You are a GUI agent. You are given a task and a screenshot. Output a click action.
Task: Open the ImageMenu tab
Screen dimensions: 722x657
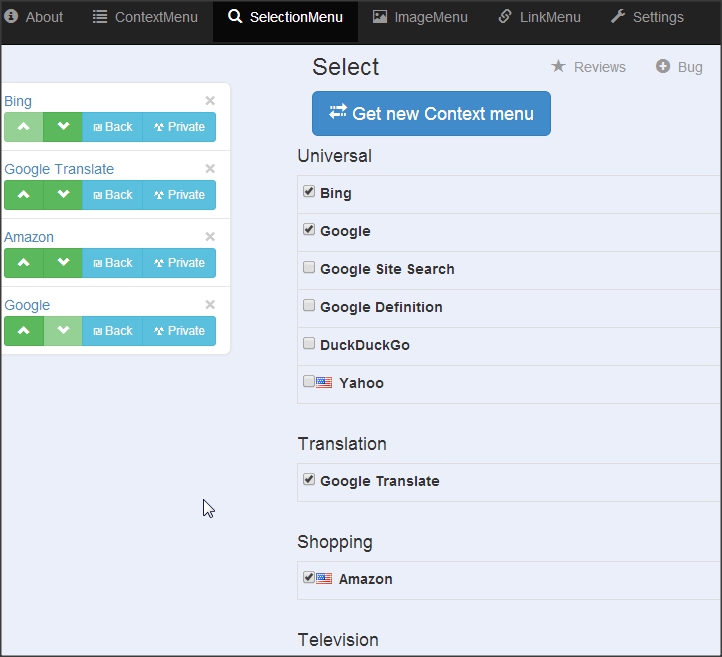tap(419, 17)
